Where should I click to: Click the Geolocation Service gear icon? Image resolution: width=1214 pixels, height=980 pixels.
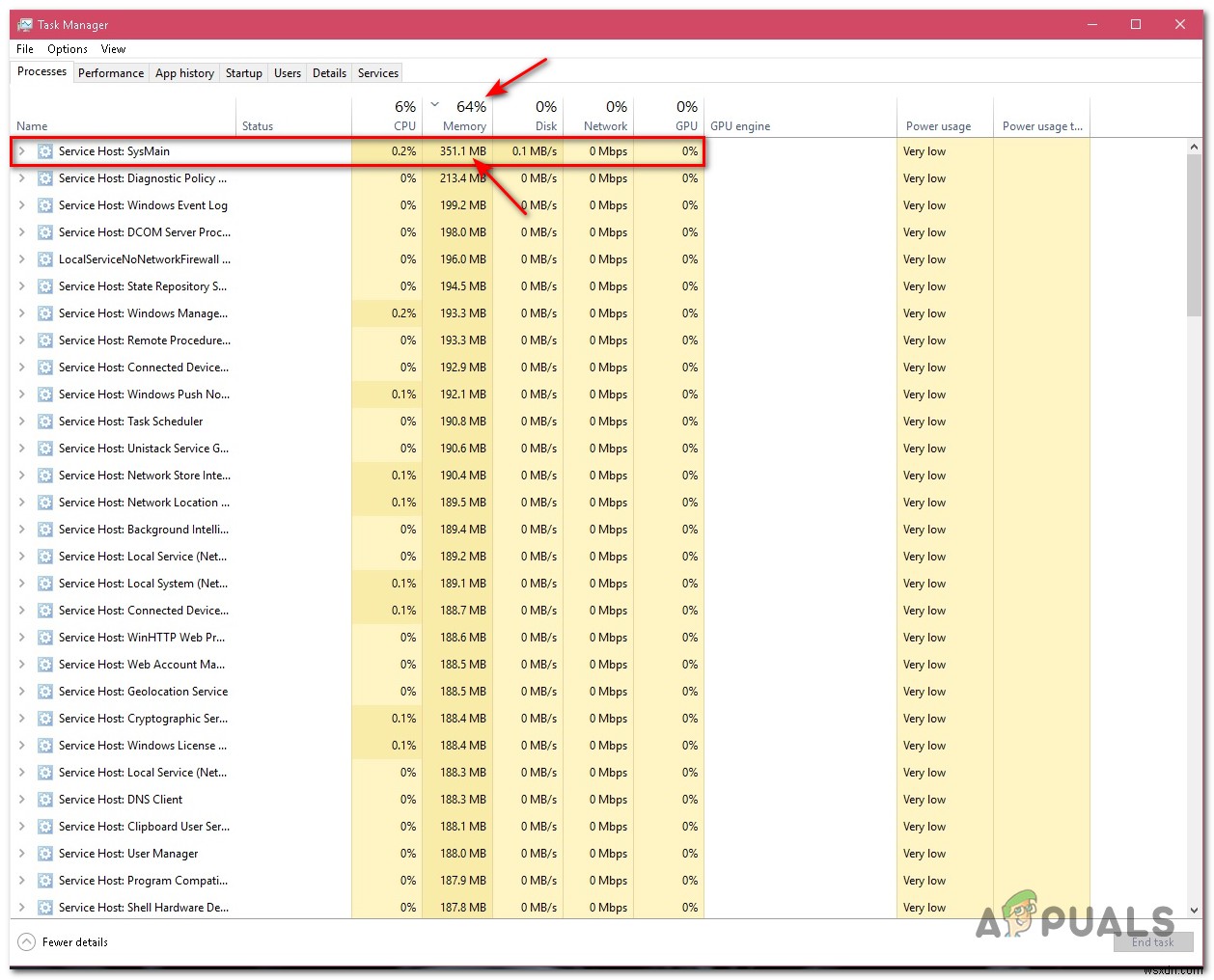pos(44,691)
